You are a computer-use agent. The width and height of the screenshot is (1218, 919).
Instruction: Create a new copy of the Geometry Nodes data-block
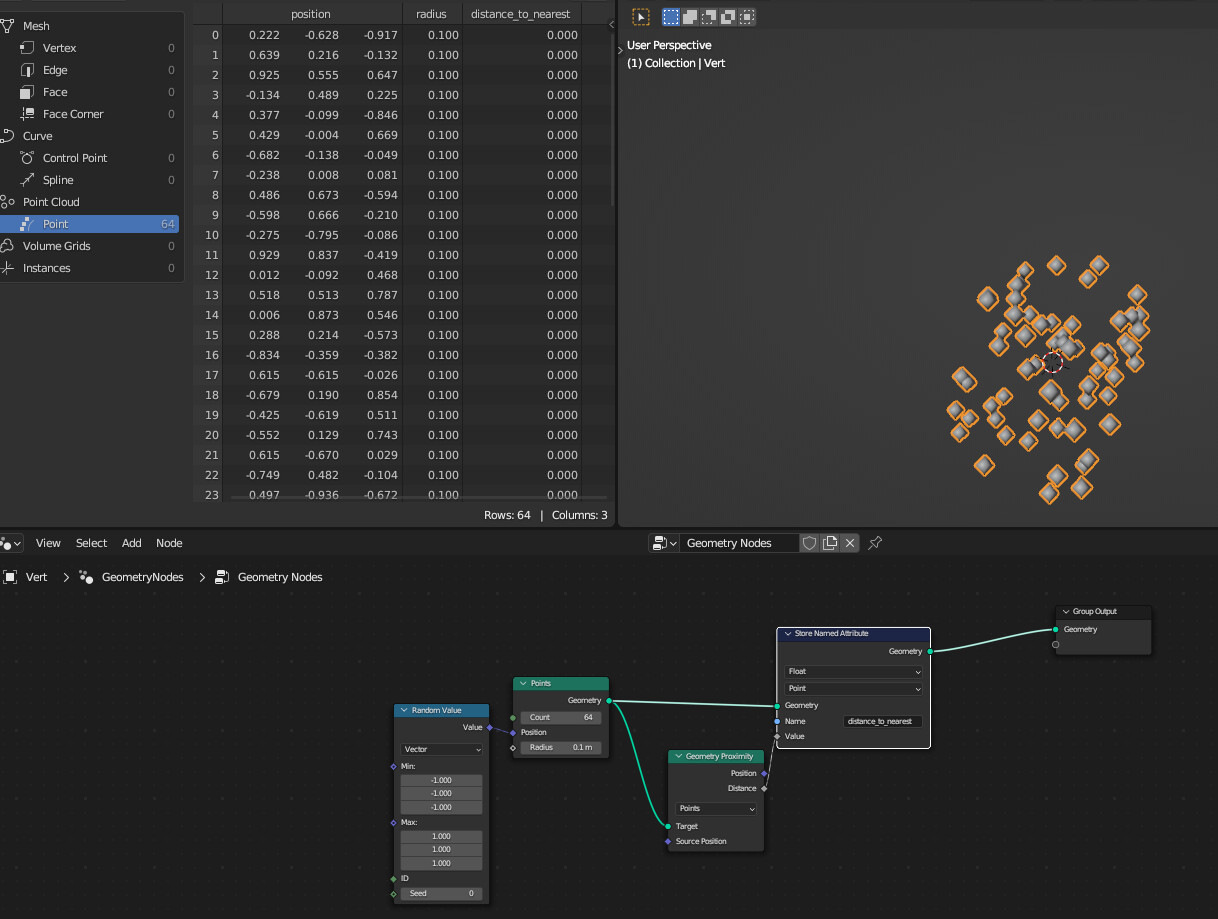pos(830,542)
